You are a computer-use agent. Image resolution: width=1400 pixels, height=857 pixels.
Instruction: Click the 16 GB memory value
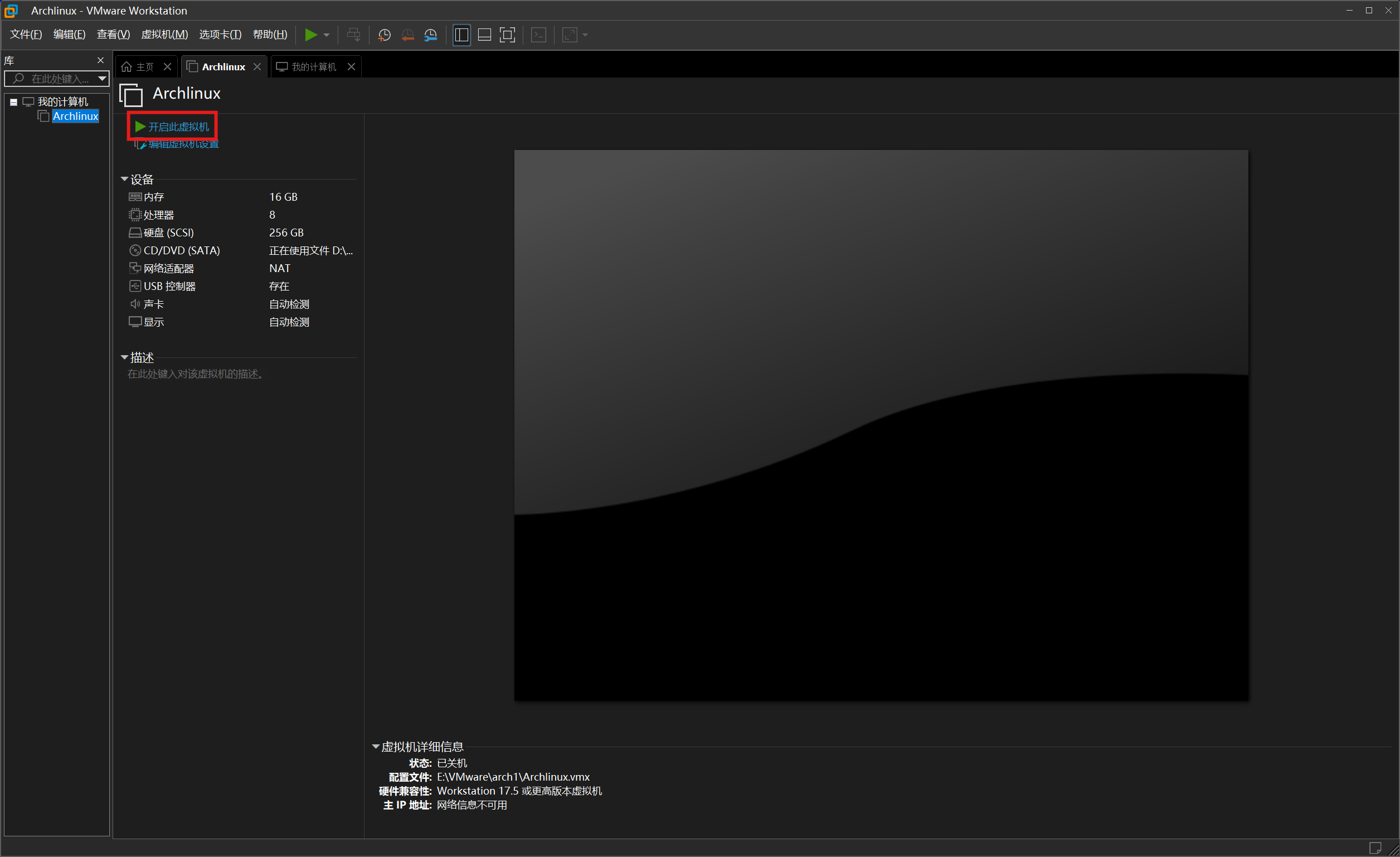(284, 197)
